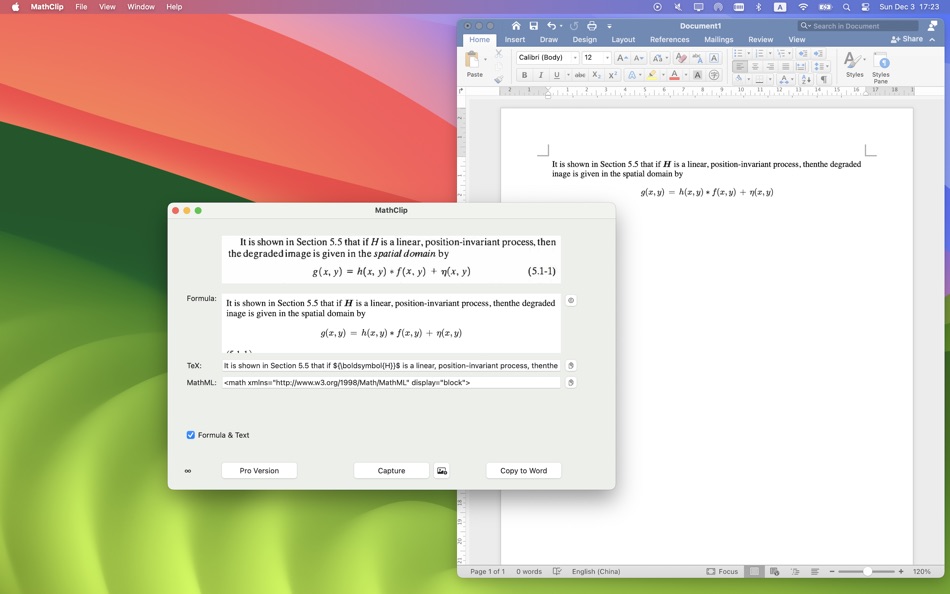Open the spelling and grammar check icon in status bar
This screenshot has width=950, height=594.
[557, 572]
